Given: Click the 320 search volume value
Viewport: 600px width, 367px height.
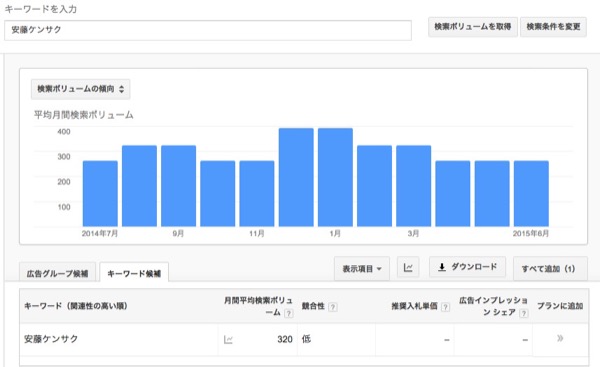Looking at the screenshot, I should 285,339.
